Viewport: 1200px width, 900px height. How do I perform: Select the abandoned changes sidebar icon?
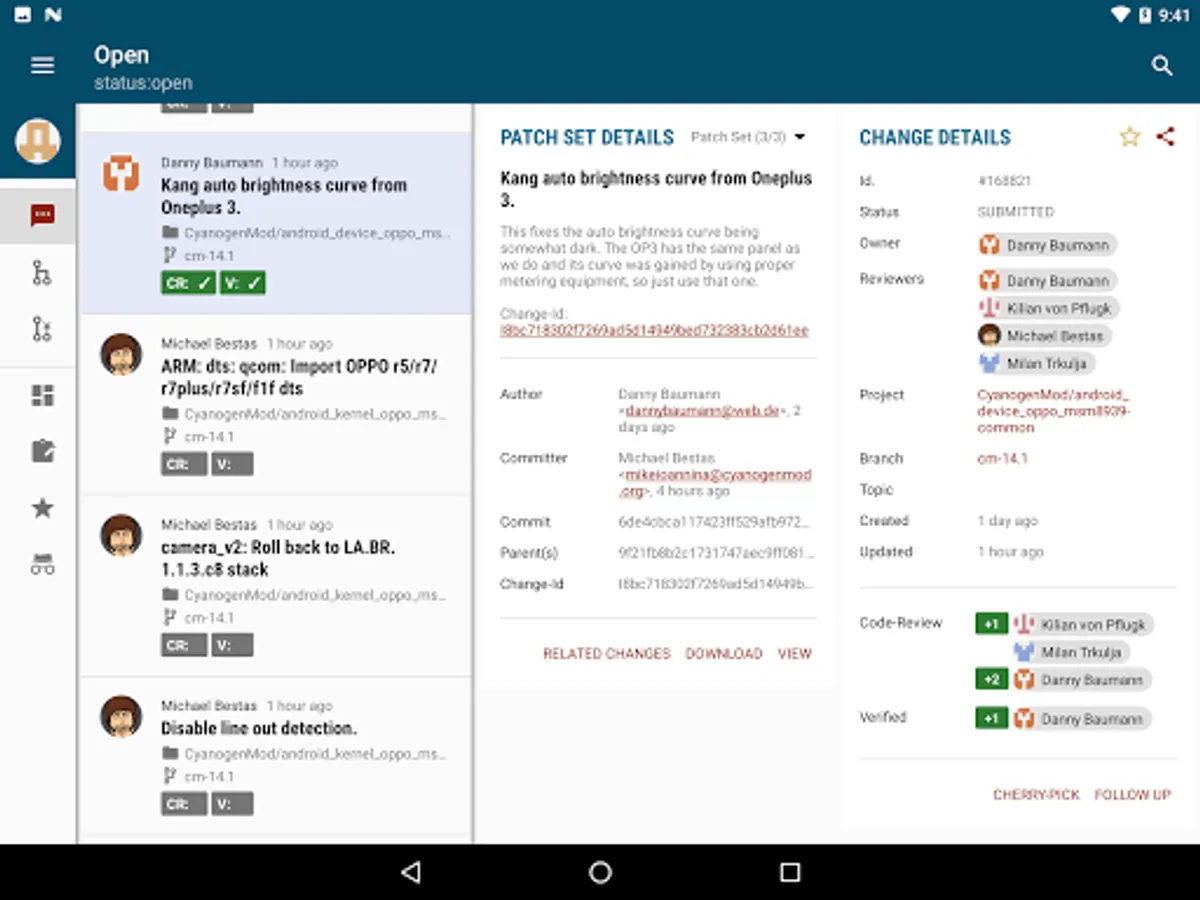tap(42, 329)
